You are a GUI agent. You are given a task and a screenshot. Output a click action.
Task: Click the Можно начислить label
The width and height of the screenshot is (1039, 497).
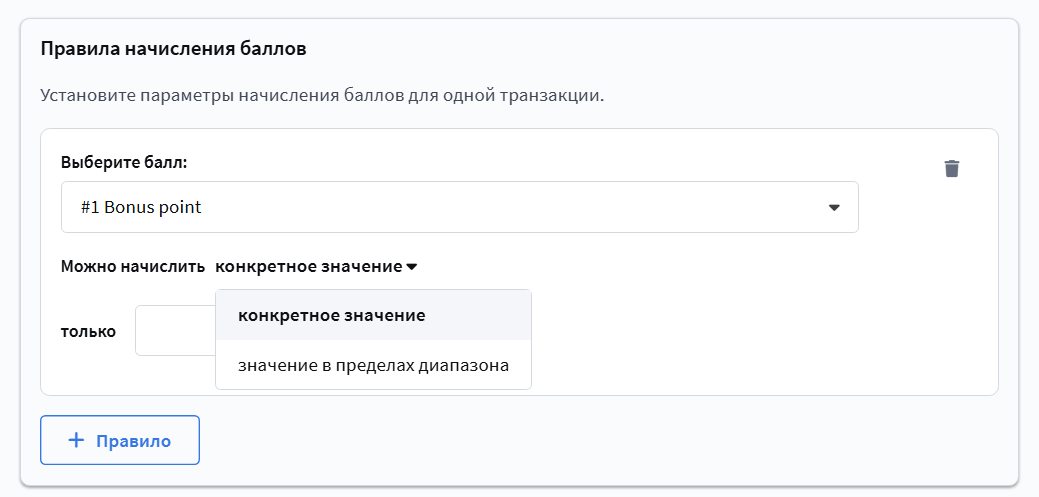point(133,266)
